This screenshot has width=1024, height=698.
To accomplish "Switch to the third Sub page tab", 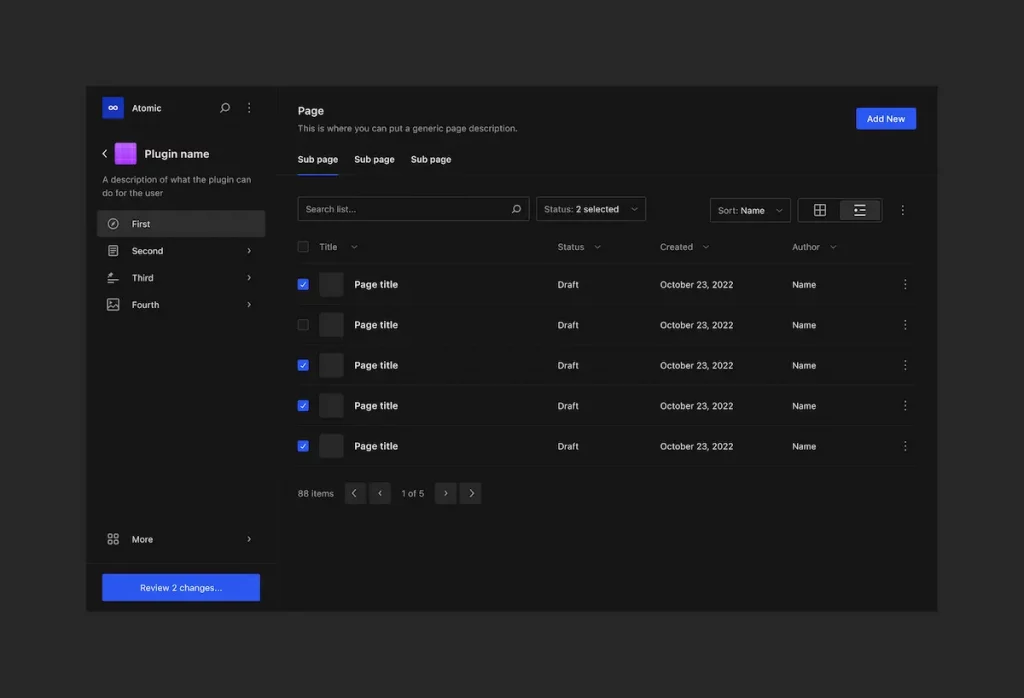I will [x=431, y=160].
